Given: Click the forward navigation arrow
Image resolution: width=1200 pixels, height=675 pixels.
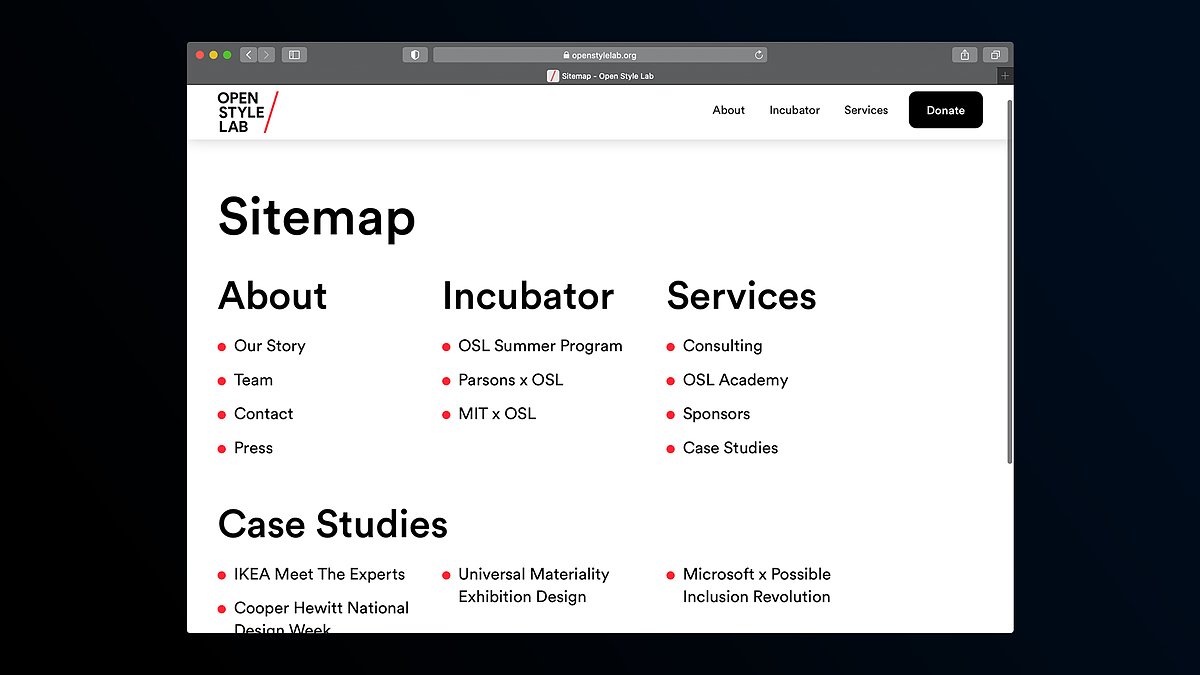Looking at the screenshot, I should click(x=266, y=55).
